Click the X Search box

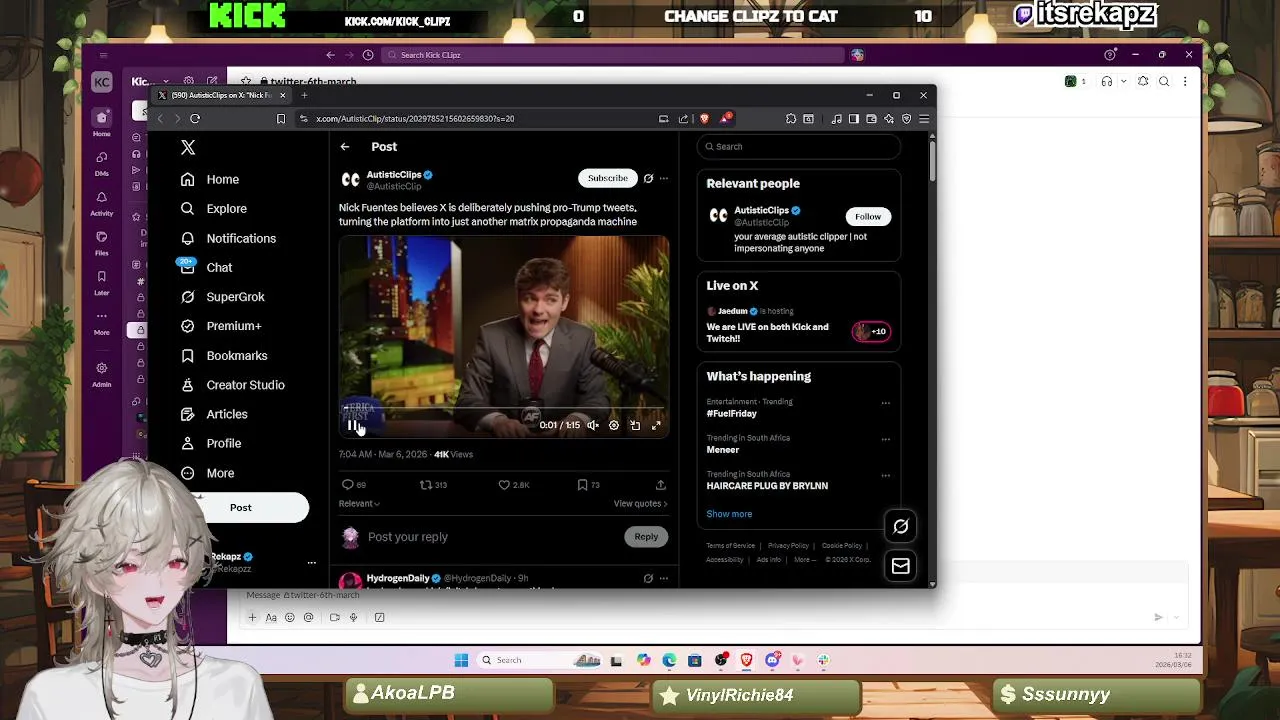point(798,147)
